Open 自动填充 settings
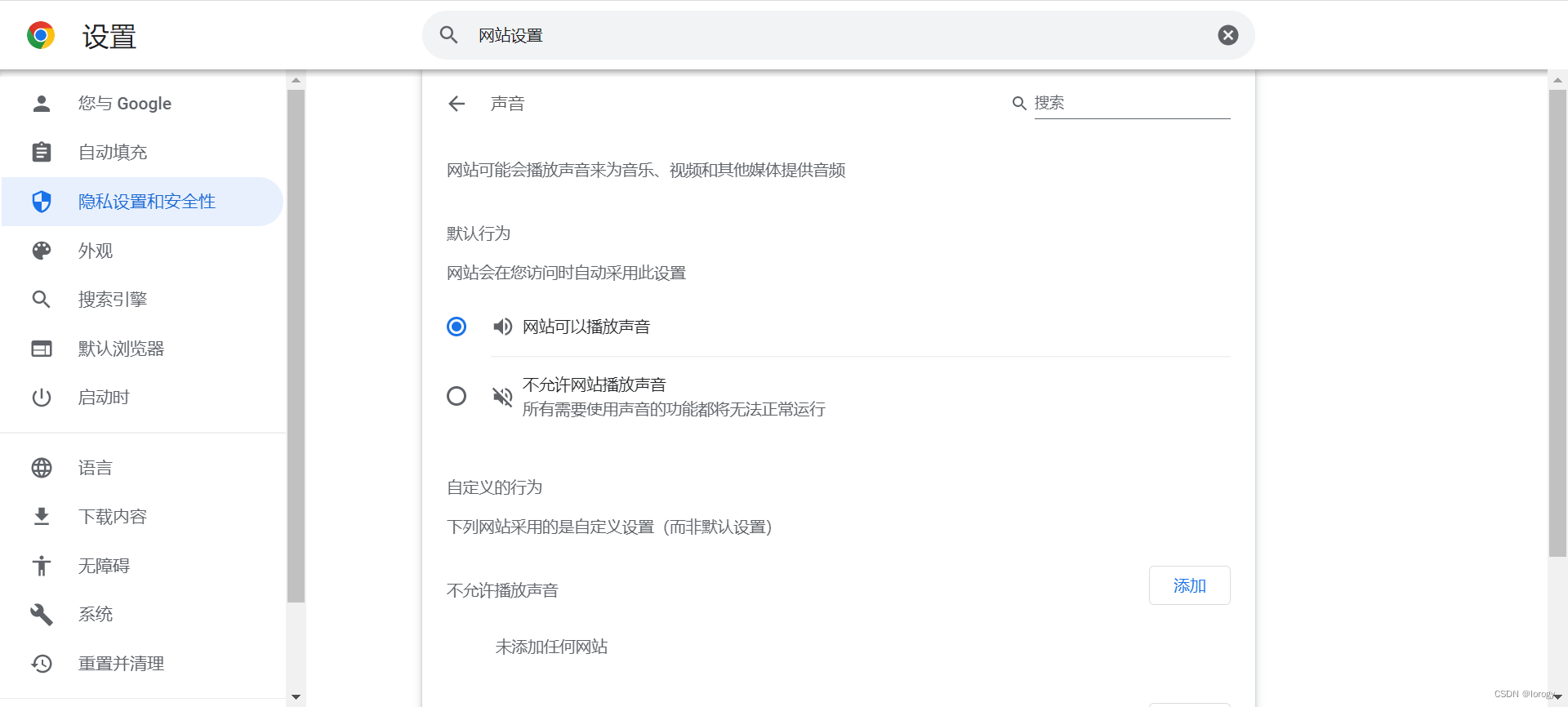Screen dimensions: 1568x707 pos(142,153)
